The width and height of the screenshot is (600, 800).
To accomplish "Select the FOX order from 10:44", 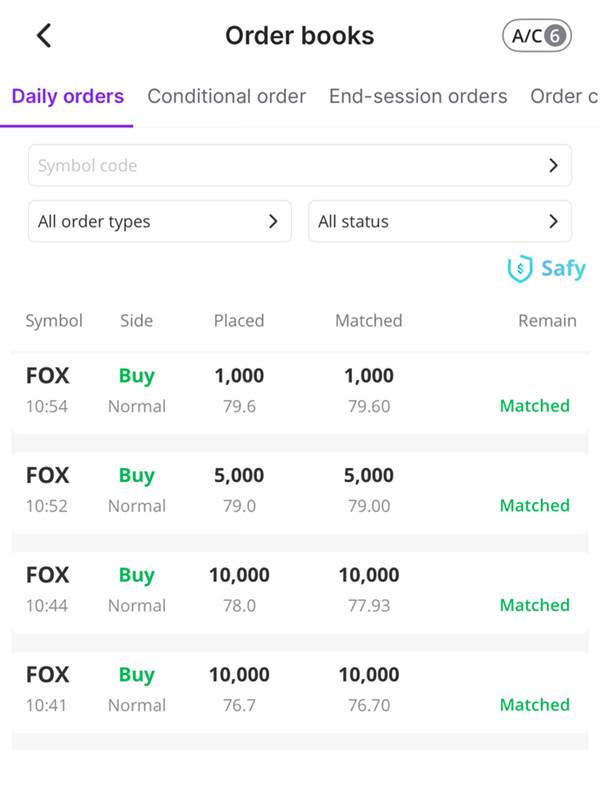I will pyautogui.click(x=300, y=590).
